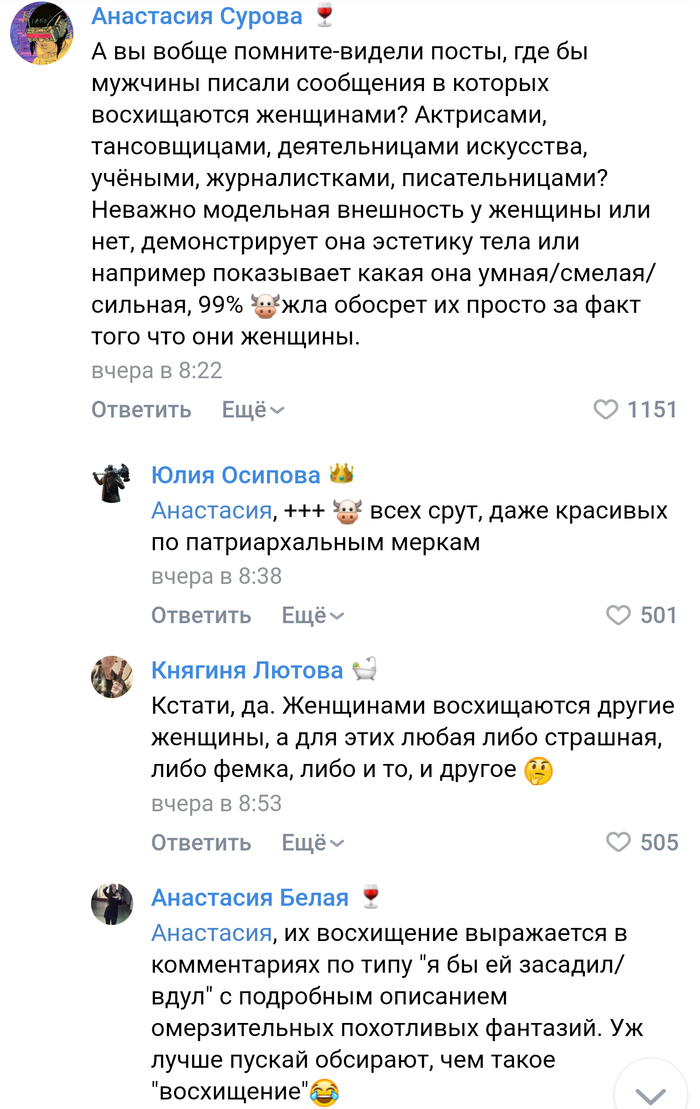Like Анастасия Сурова's comment with 1151 likes

tap(606, 410)
